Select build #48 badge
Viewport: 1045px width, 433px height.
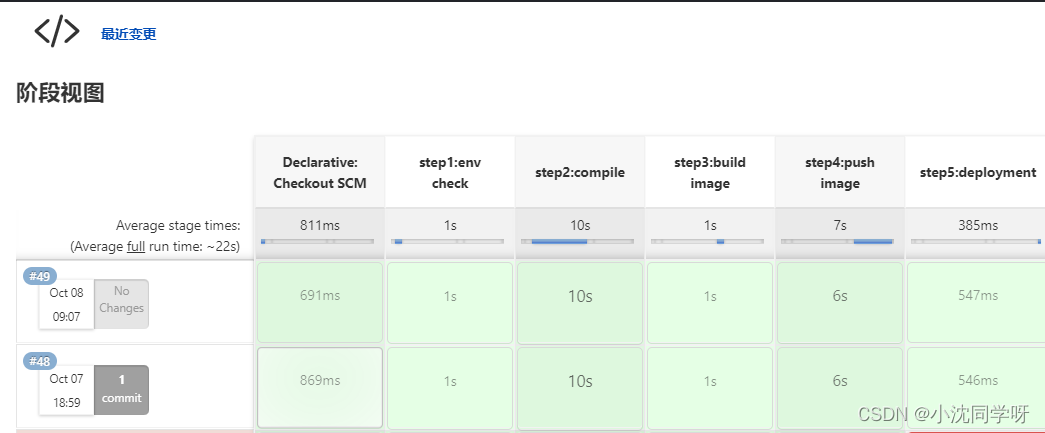[40, 362]
